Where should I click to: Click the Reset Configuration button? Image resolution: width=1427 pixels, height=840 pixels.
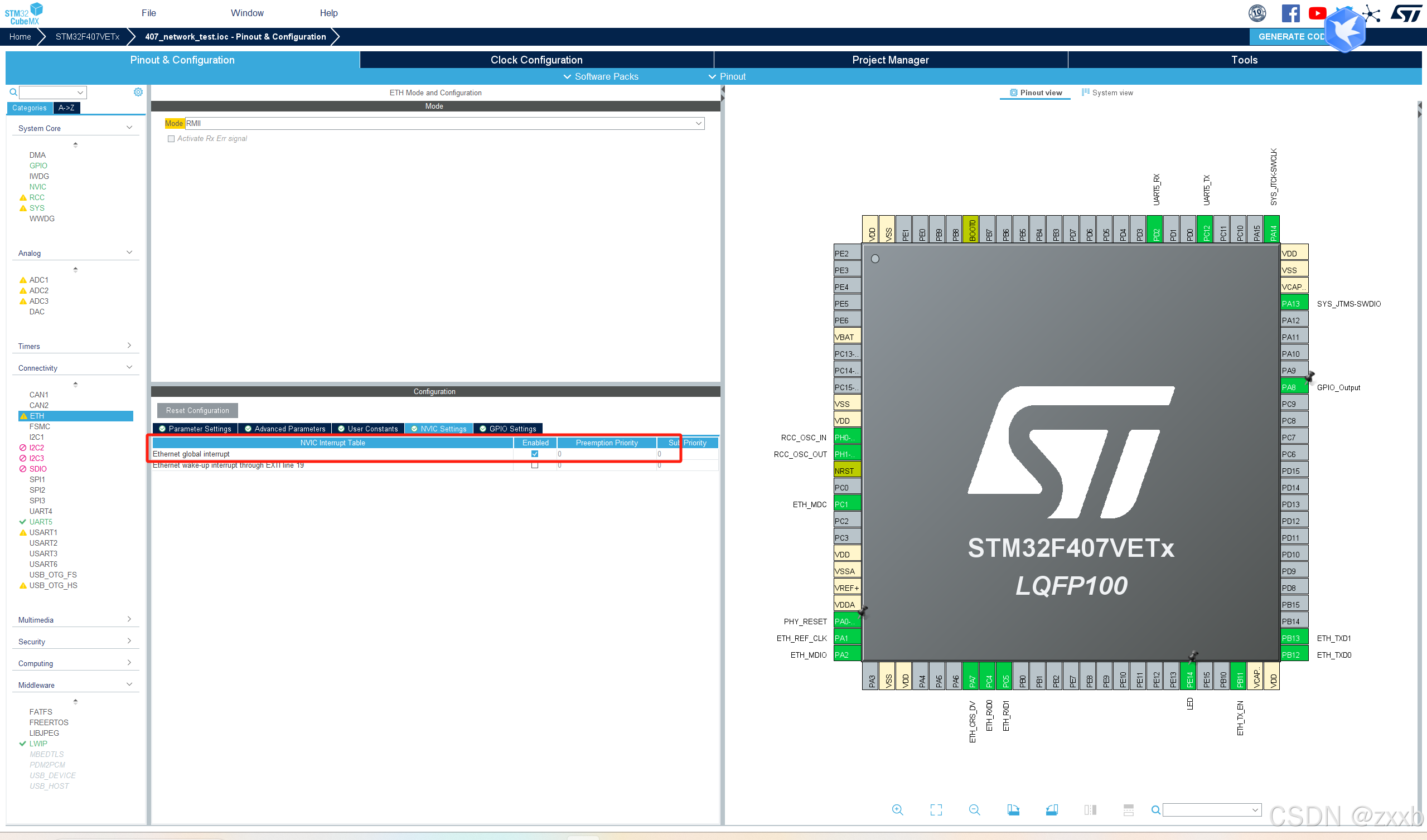(x=197, y=410)
